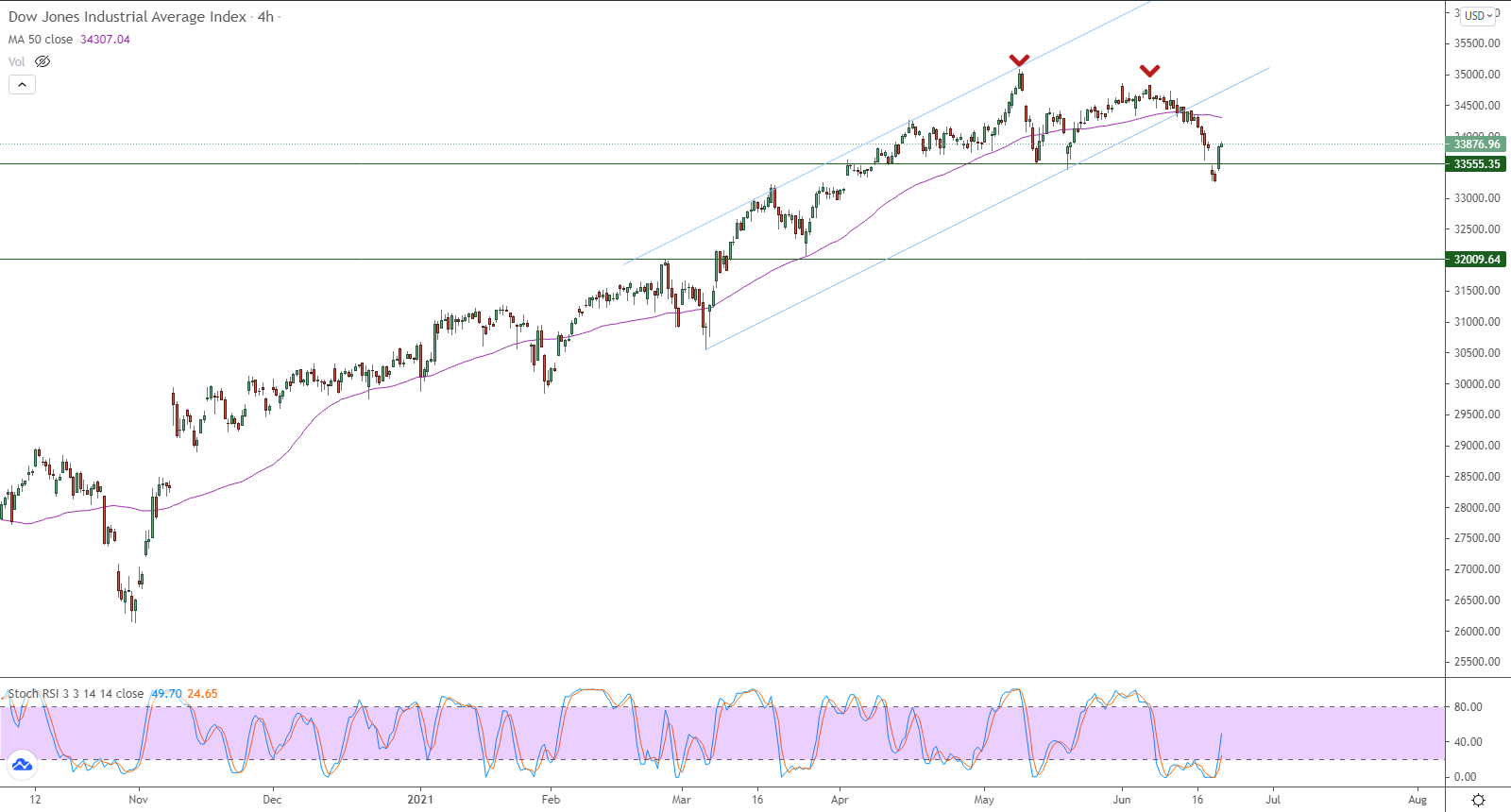Select the Stoch RSI 3 3 14 14 close label

(x=76, y=694)
